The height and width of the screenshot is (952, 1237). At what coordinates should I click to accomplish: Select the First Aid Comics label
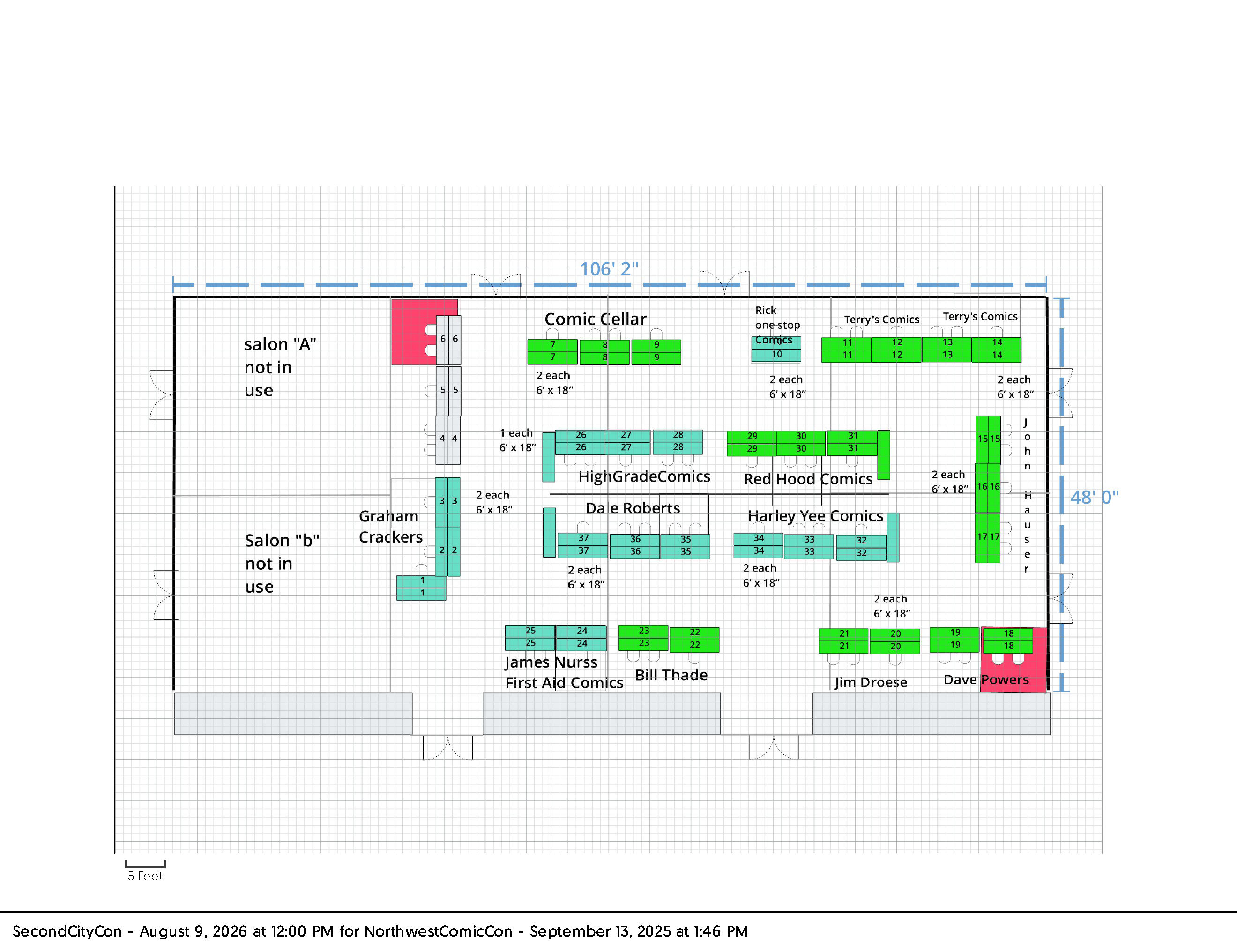(564, 683)
